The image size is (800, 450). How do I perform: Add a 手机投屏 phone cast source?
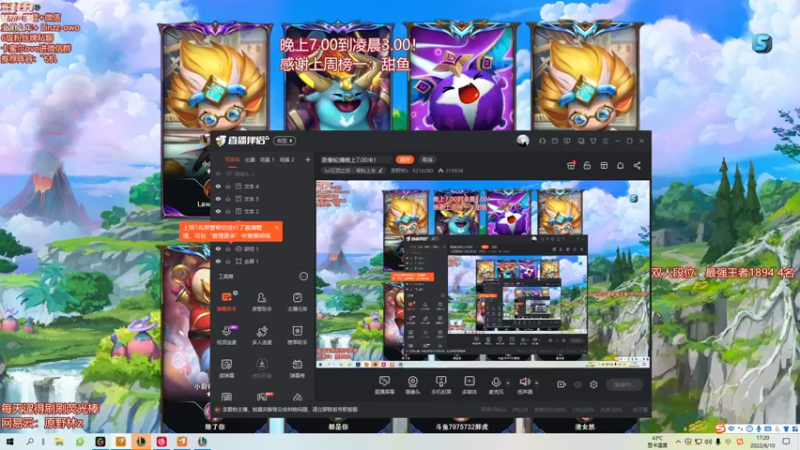[x=441, y=385]
